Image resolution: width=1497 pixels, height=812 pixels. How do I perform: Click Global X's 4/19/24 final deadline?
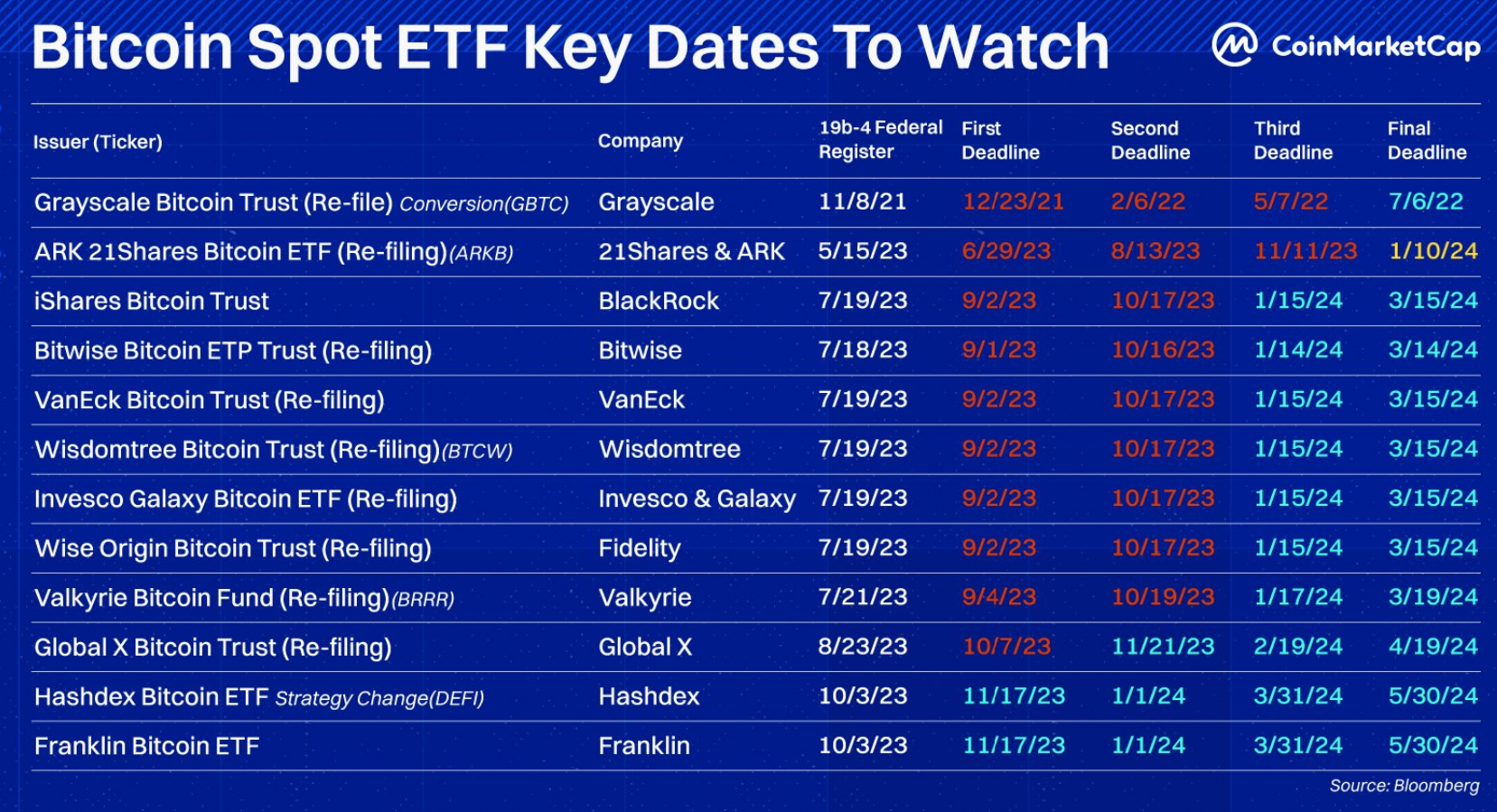[1433, 647]
